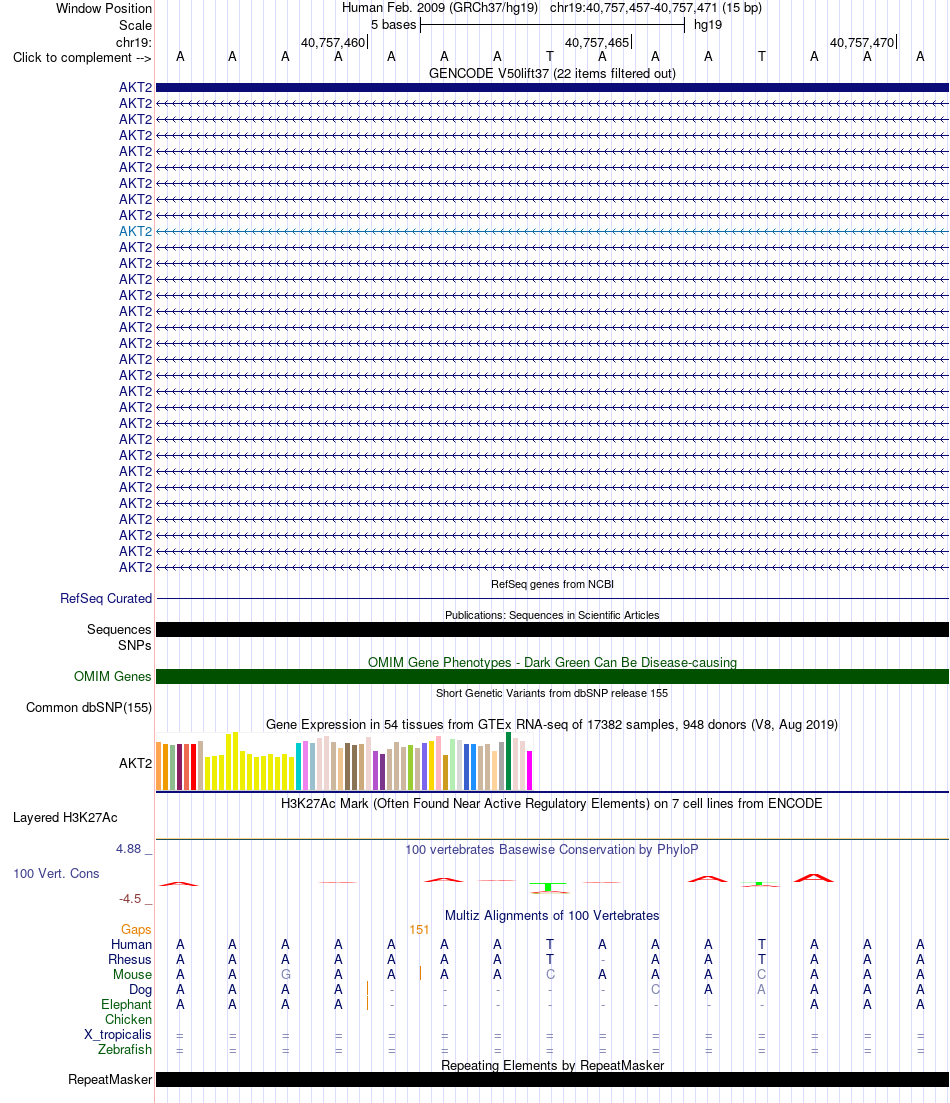Image resolution: width=950 pixels, height=1103 pixels.
Task: Click the Window Position label
Action: [104, 8]
